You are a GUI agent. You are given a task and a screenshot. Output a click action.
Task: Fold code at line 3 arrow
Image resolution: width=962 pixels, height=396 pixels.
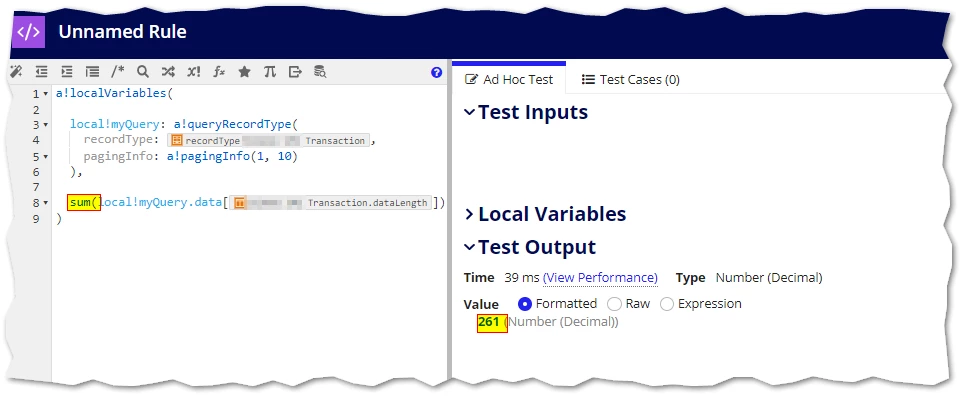(46, 125)
